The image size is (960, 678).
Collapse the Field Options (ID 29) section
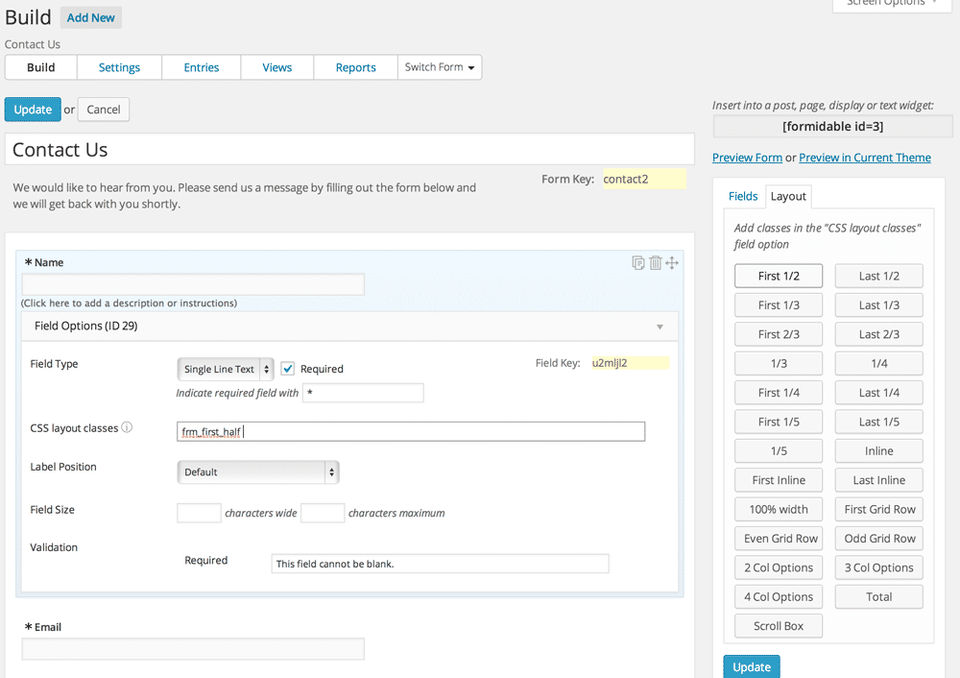tap(659, 327)
